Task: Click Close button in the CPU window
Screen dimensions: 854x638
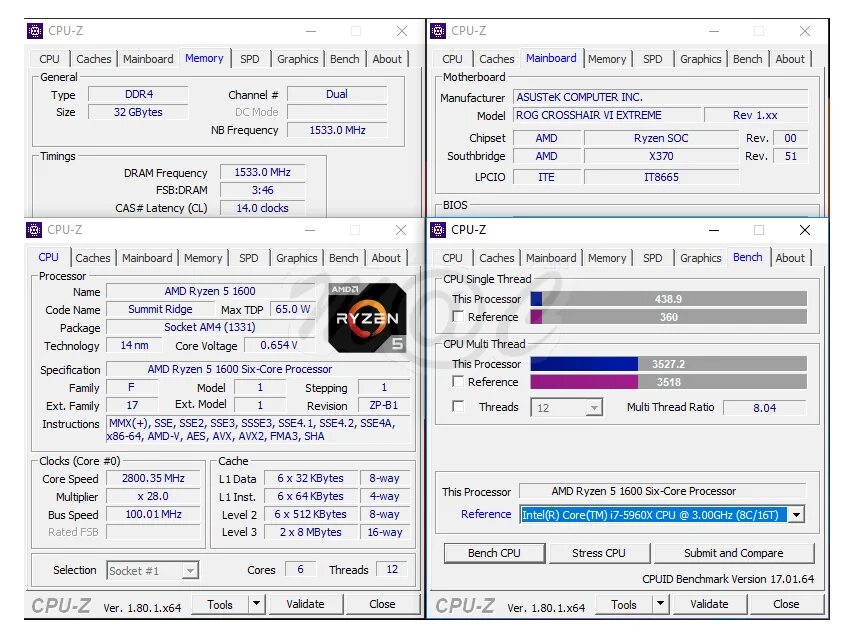Action: (x=382, y=604)
